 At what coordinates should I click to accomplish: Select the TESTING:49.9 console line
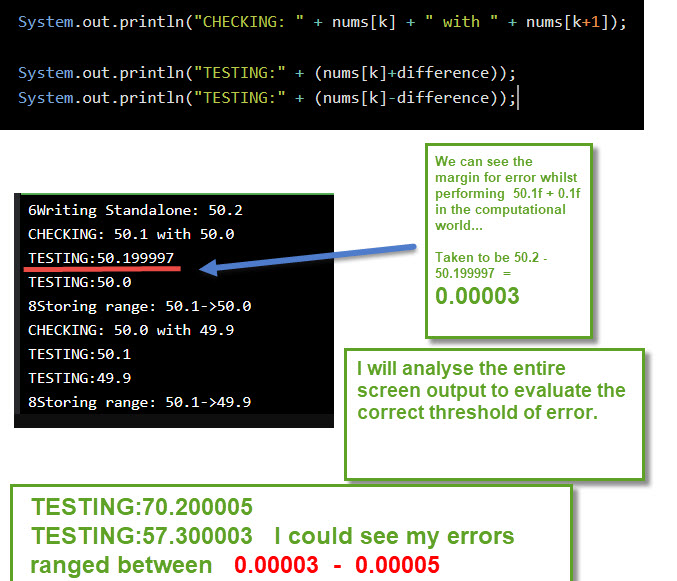coord(79,378)
